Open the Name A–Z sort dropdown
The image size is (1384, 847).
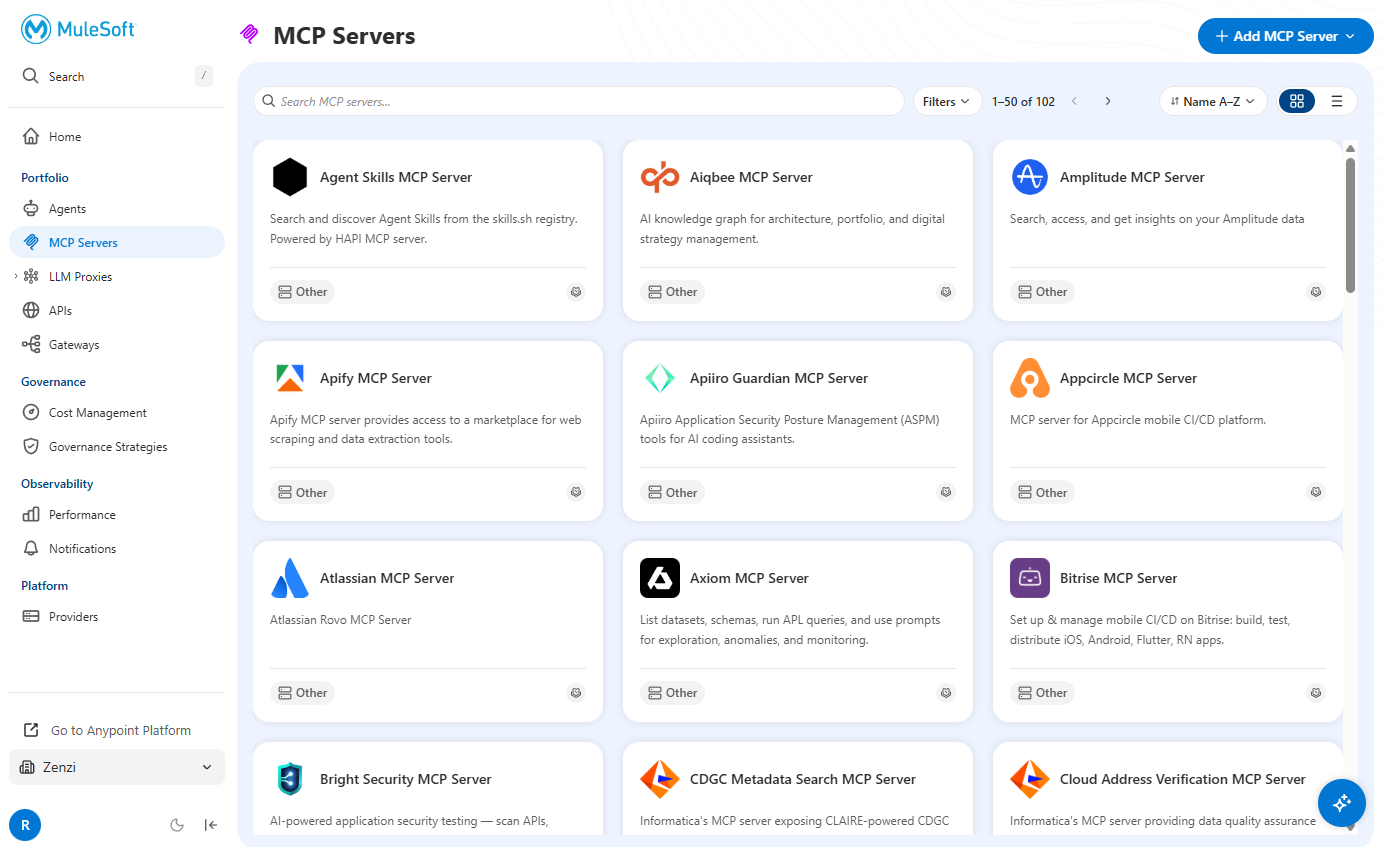(x=1213, y=101)
